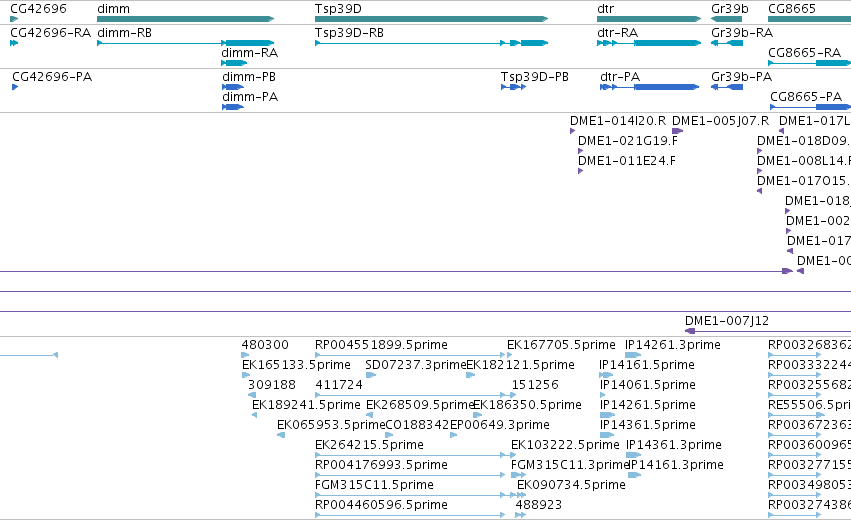The width and height of the screenshot is (851, 520).
Task: Select the Tsp39D gene bar
Action: click(431, 19)
